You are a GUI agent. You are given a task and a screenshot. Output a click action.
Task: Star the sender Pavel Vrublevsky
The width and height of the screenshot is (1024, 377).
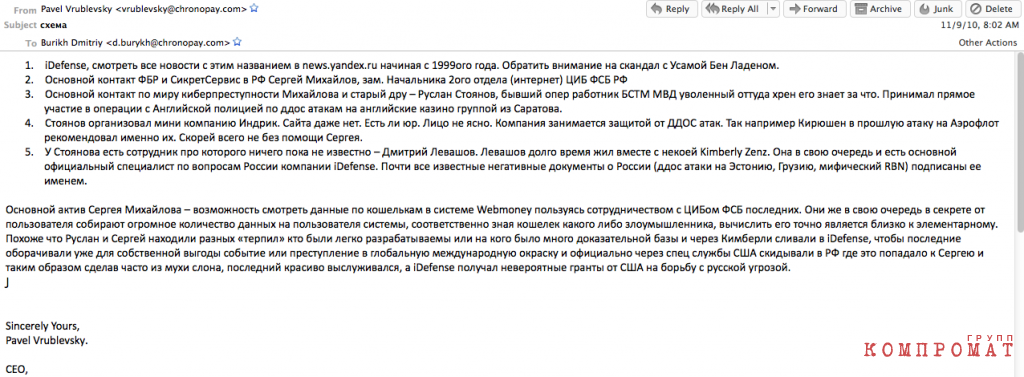pyautogui.click(x=254, y=8)
